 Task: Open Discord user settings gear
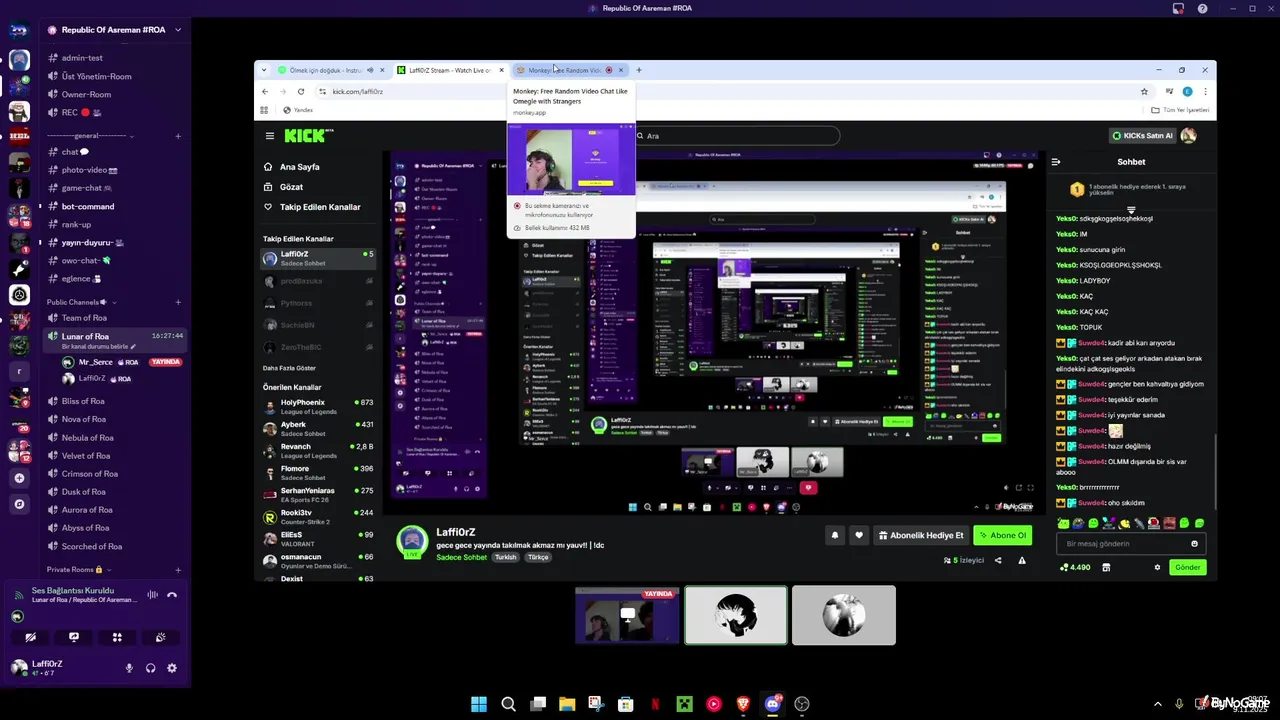tap(172, 668)
